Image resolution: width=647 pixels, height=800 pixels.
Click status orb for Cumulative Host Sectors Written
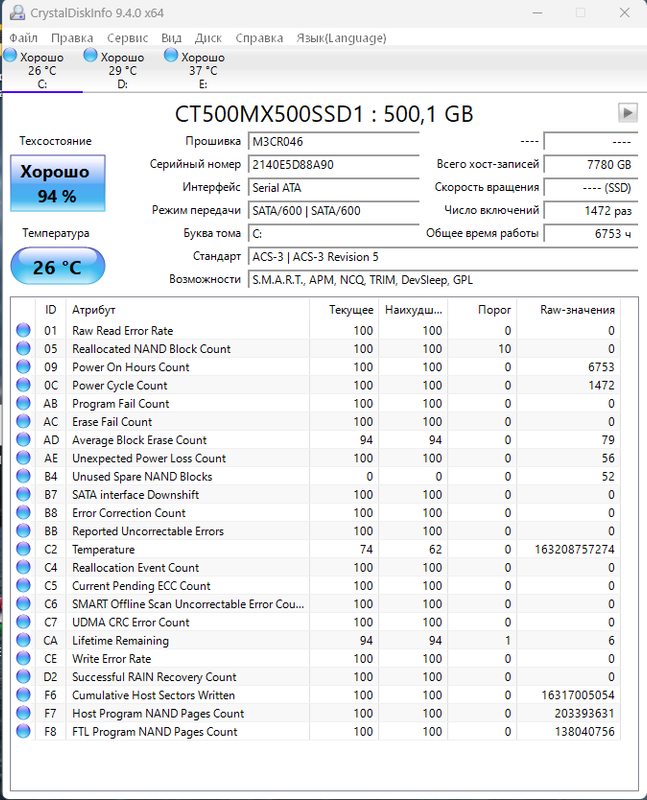[x=23, y=694]
